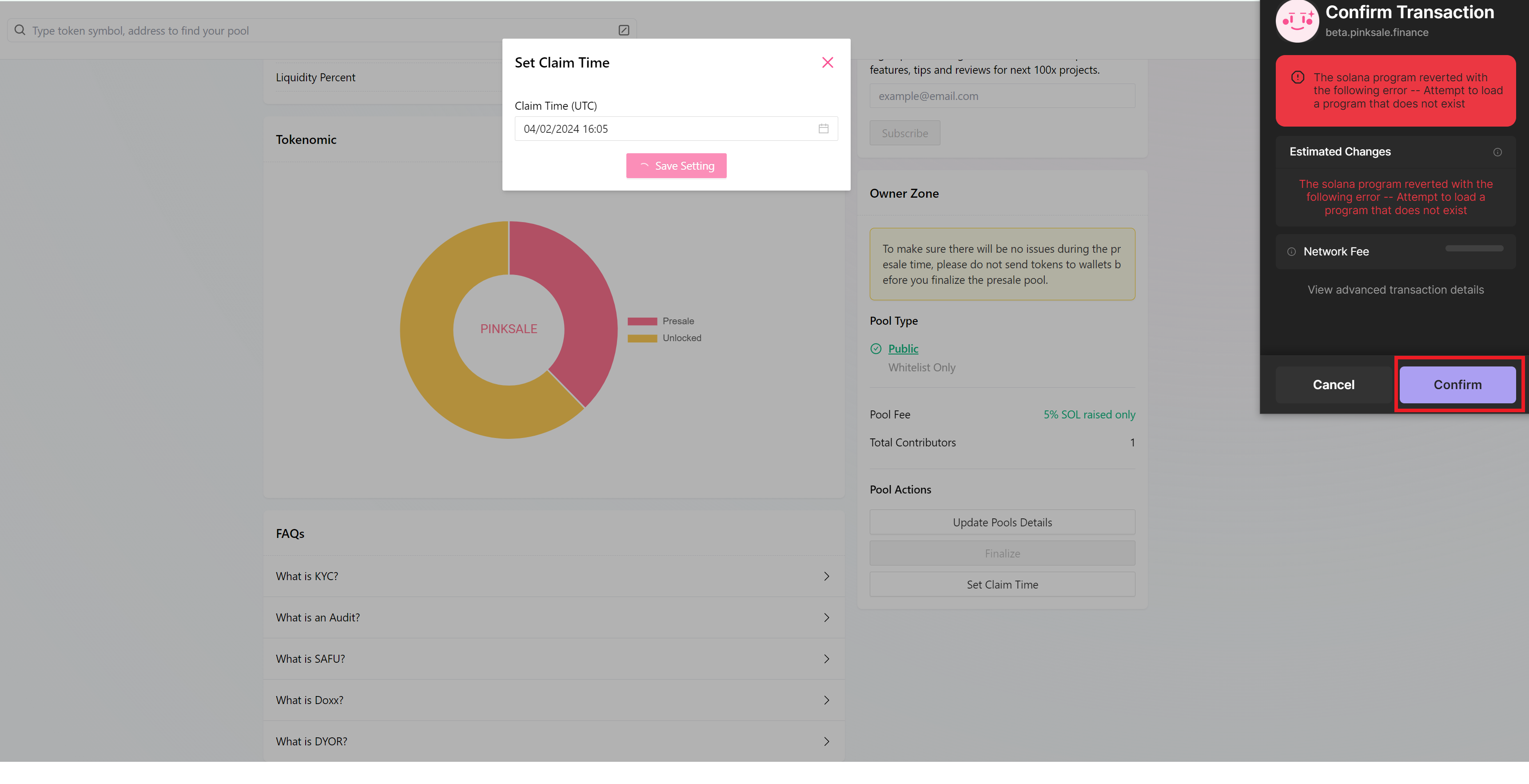1529x784 pixels.
Task: Expand the What is DYOR? question
Action: click(x=554, y=741)
